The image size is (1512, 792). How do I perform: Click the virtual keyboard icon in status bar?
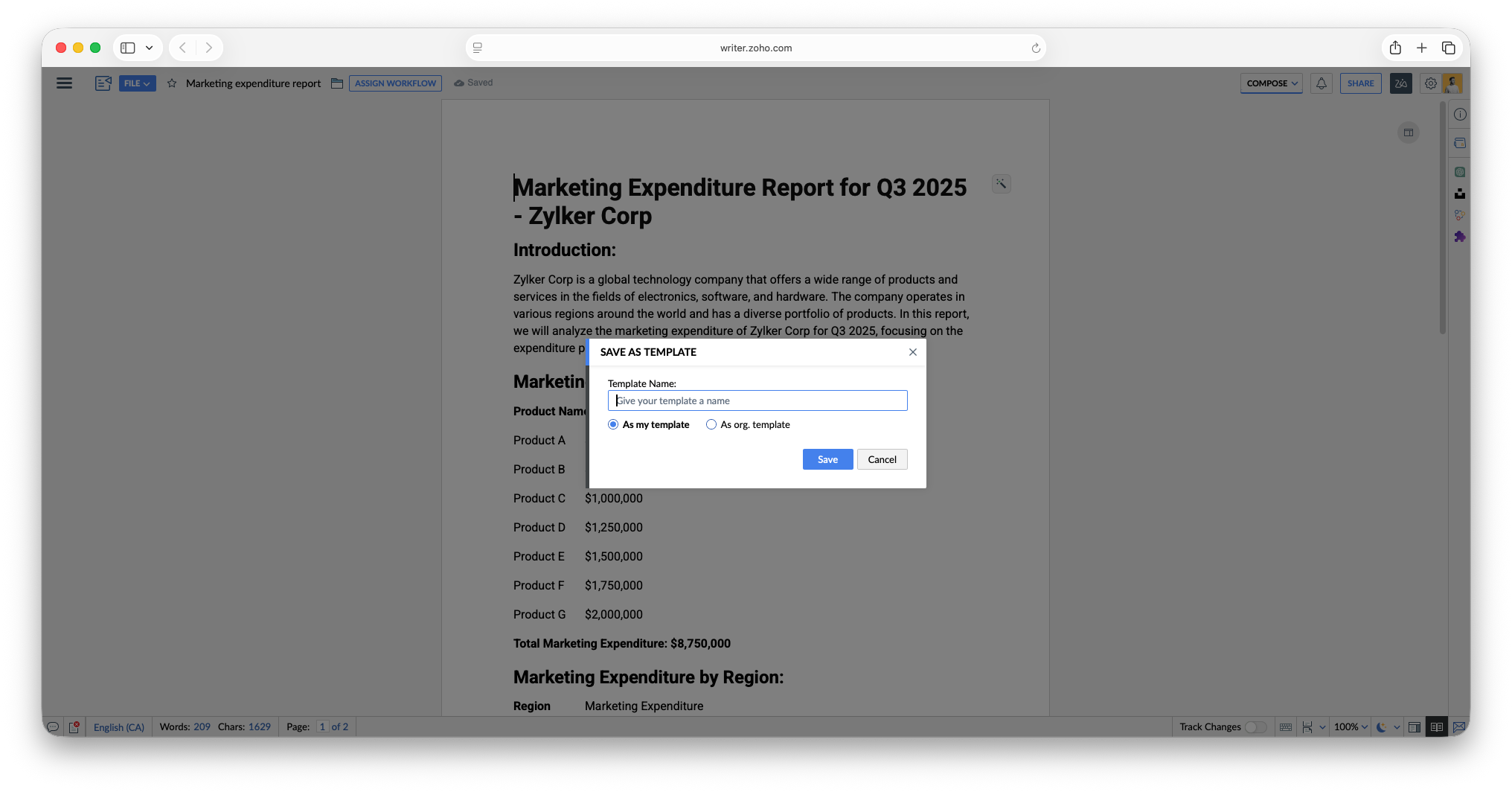pyautogui.click(x=1285, y=727)
